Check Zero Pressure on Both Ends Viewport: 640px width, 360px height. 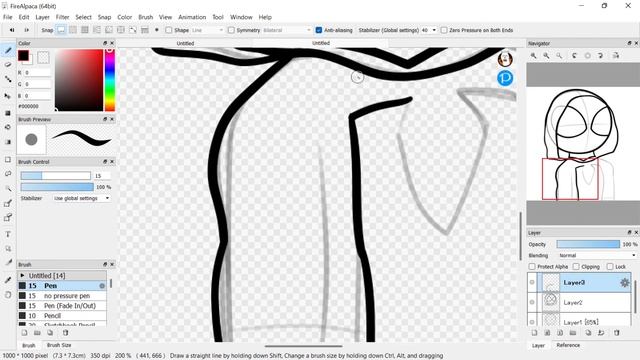click(x=444, y=30)
